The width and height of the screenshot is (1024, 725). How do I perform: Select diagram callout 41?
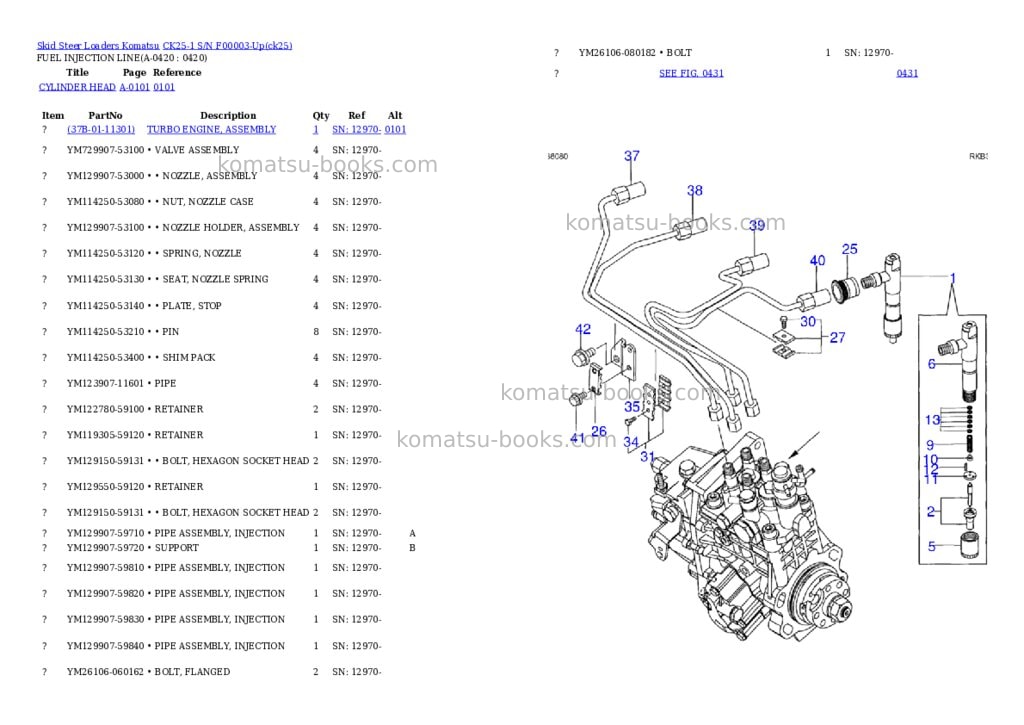pos(577,438)
